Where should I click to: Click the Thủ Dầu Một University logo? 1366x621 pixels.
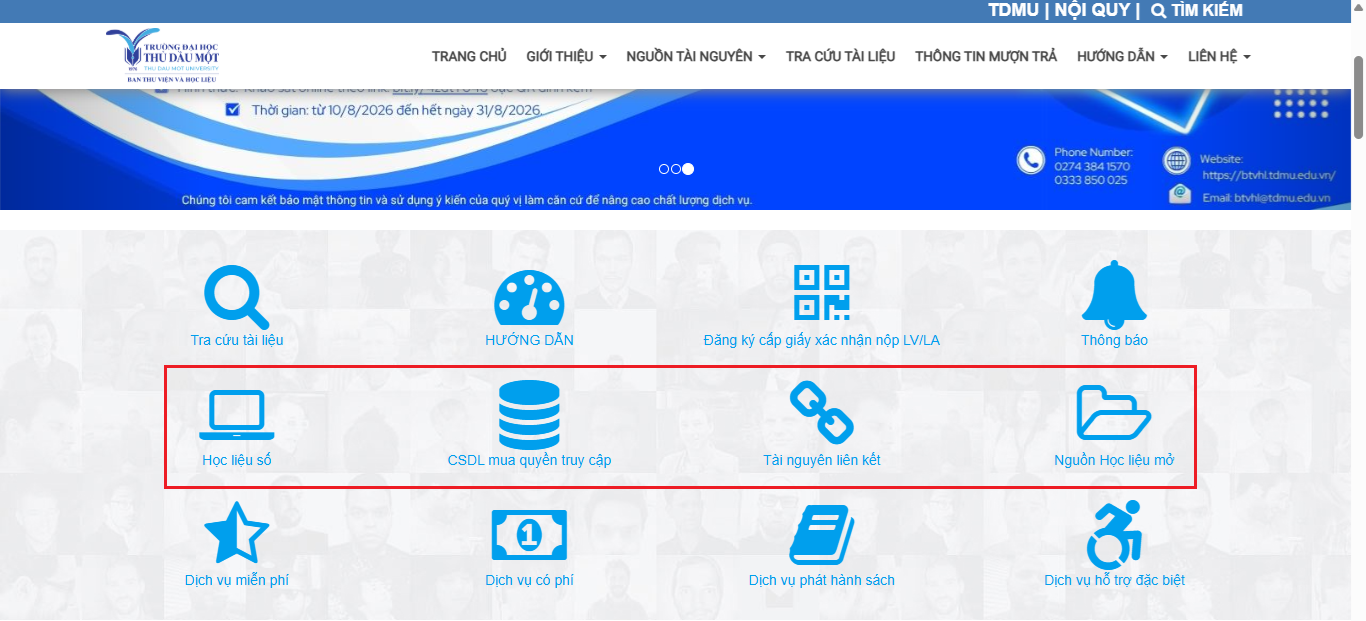point(162,56)
